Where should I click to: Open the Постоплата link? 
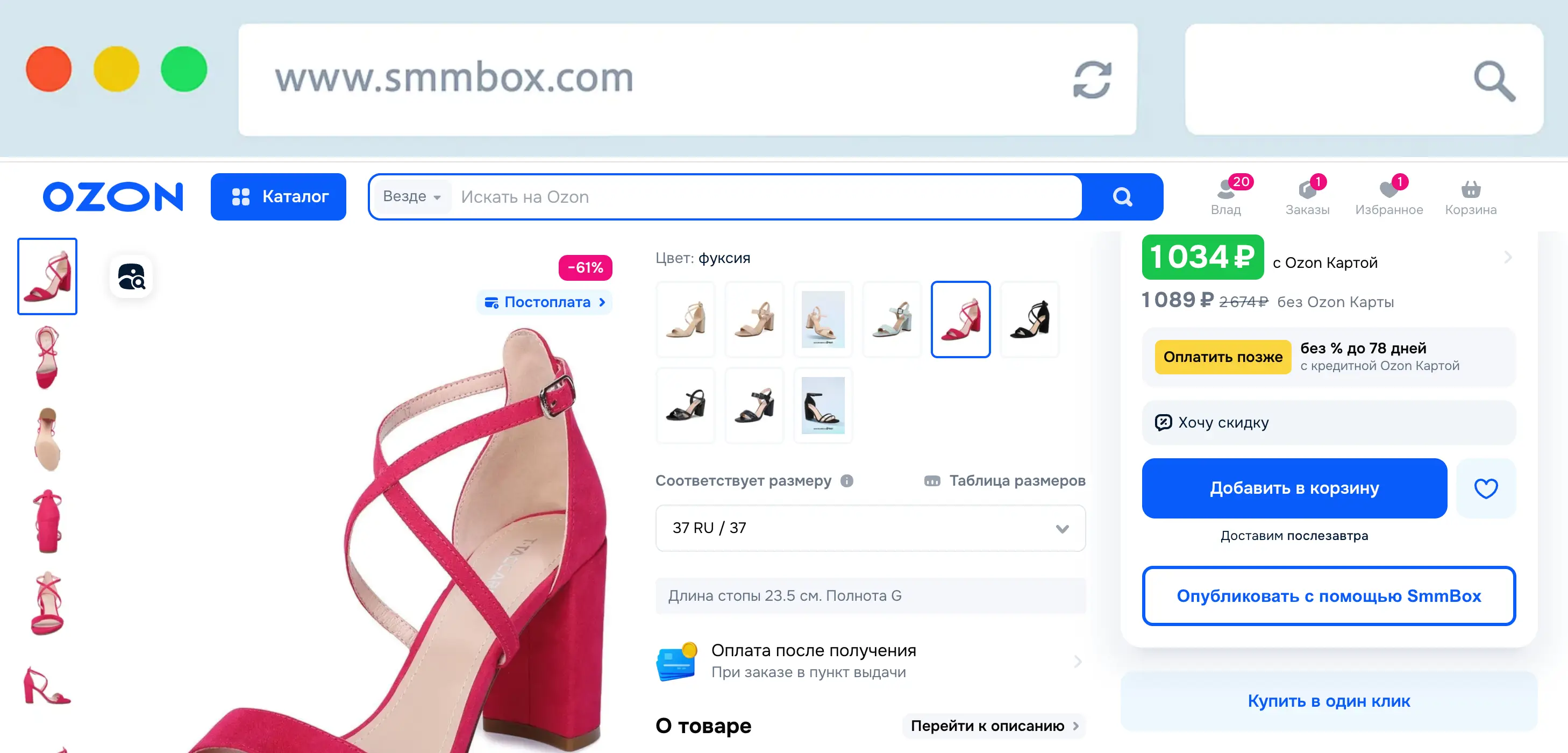click(545, 302)
